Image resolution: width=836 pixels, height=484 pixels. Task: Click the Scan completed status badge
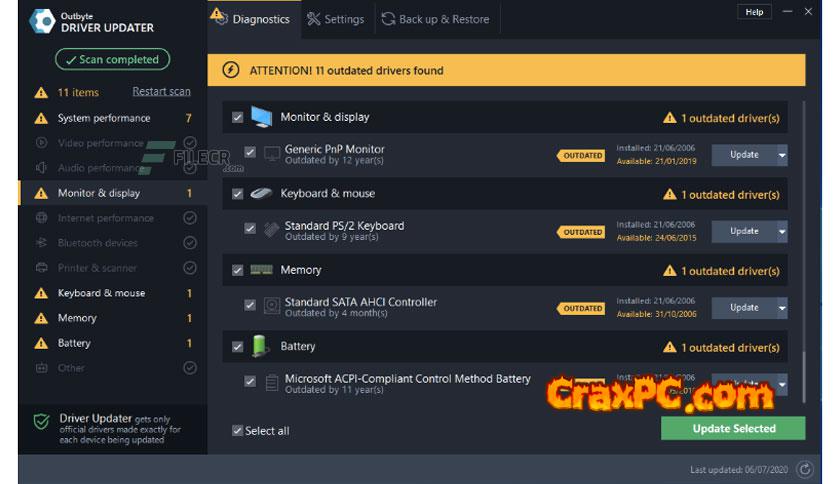(x=112, y=59)
